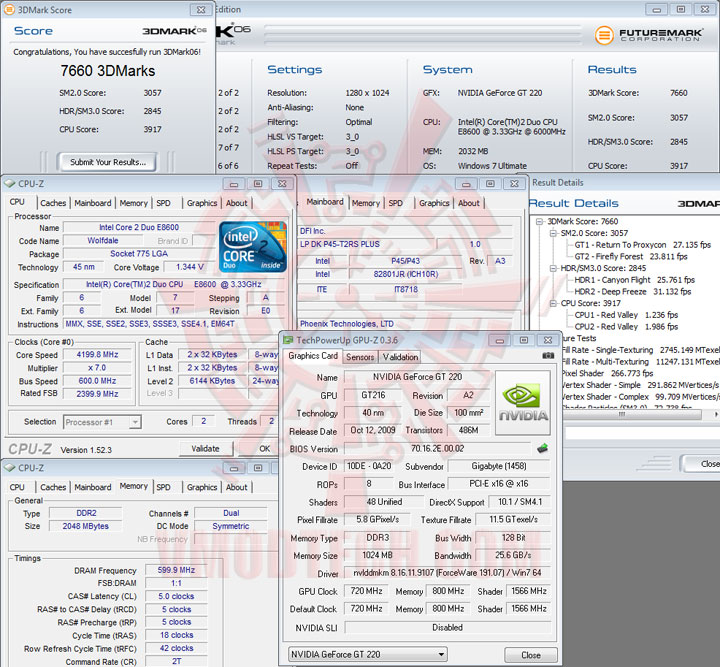
Task: Click the 3DMark Score window title icon
Action: point(8,9)
